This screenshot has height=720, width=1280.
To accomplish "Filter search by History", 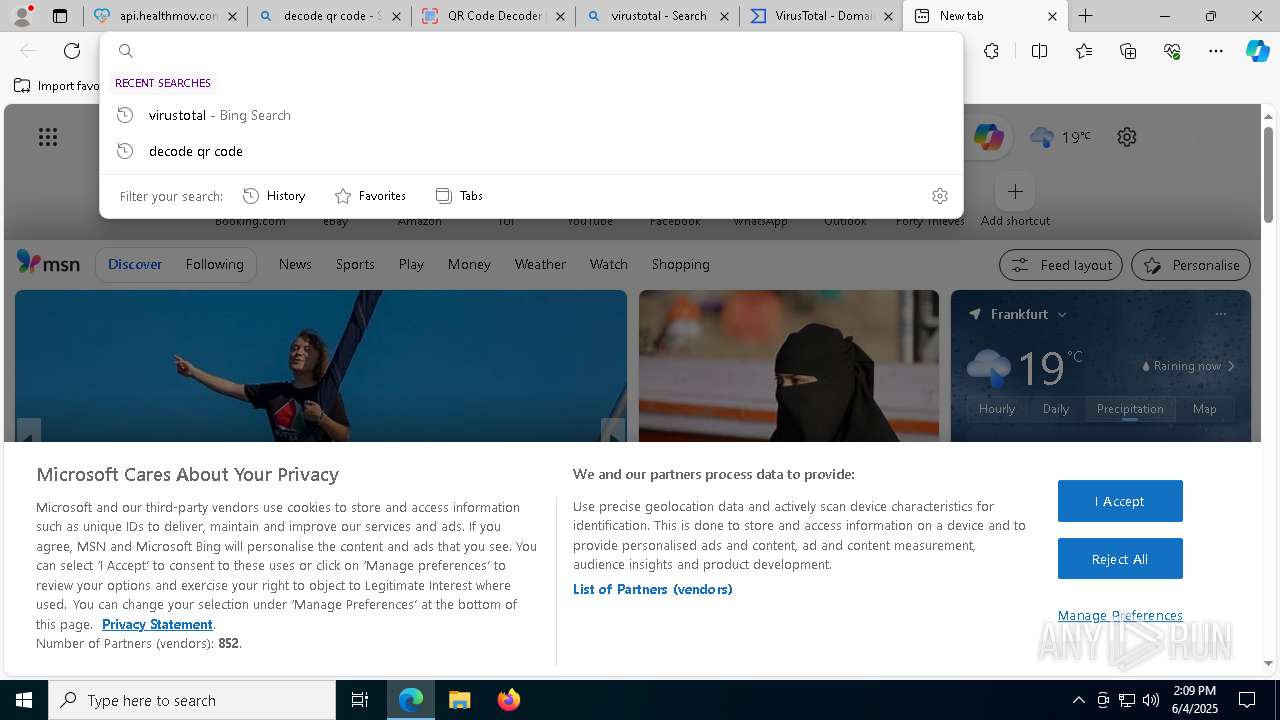I will point(274,196).
